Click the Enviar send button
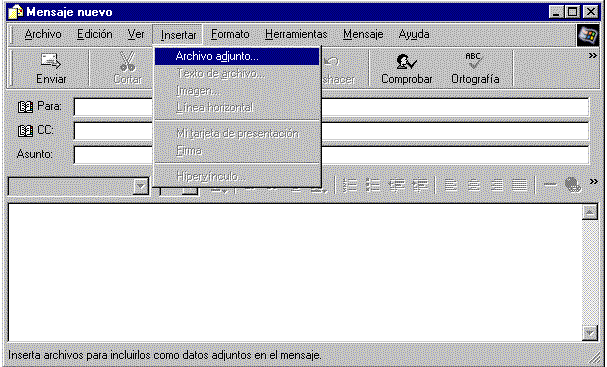The height and width of the screenshot is (367, 607). 51,69
